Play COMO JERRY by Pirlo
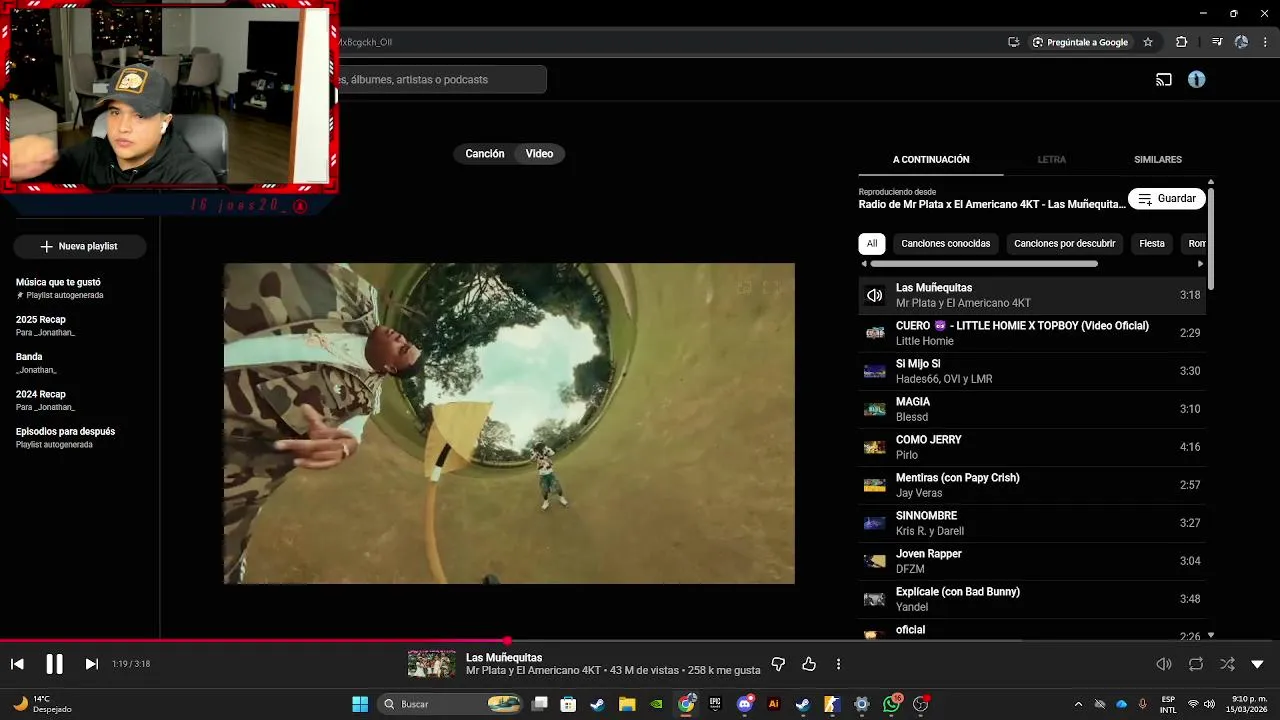 (x=1032, y=447)
